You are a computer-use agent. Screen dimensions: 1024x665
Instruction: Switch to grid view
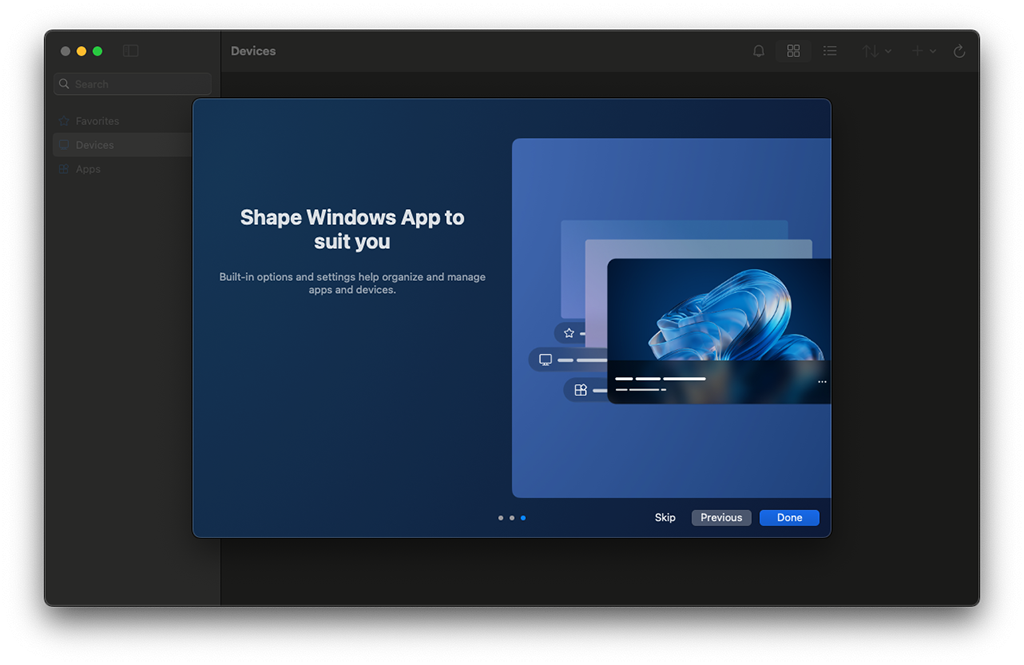coord(793,51)
